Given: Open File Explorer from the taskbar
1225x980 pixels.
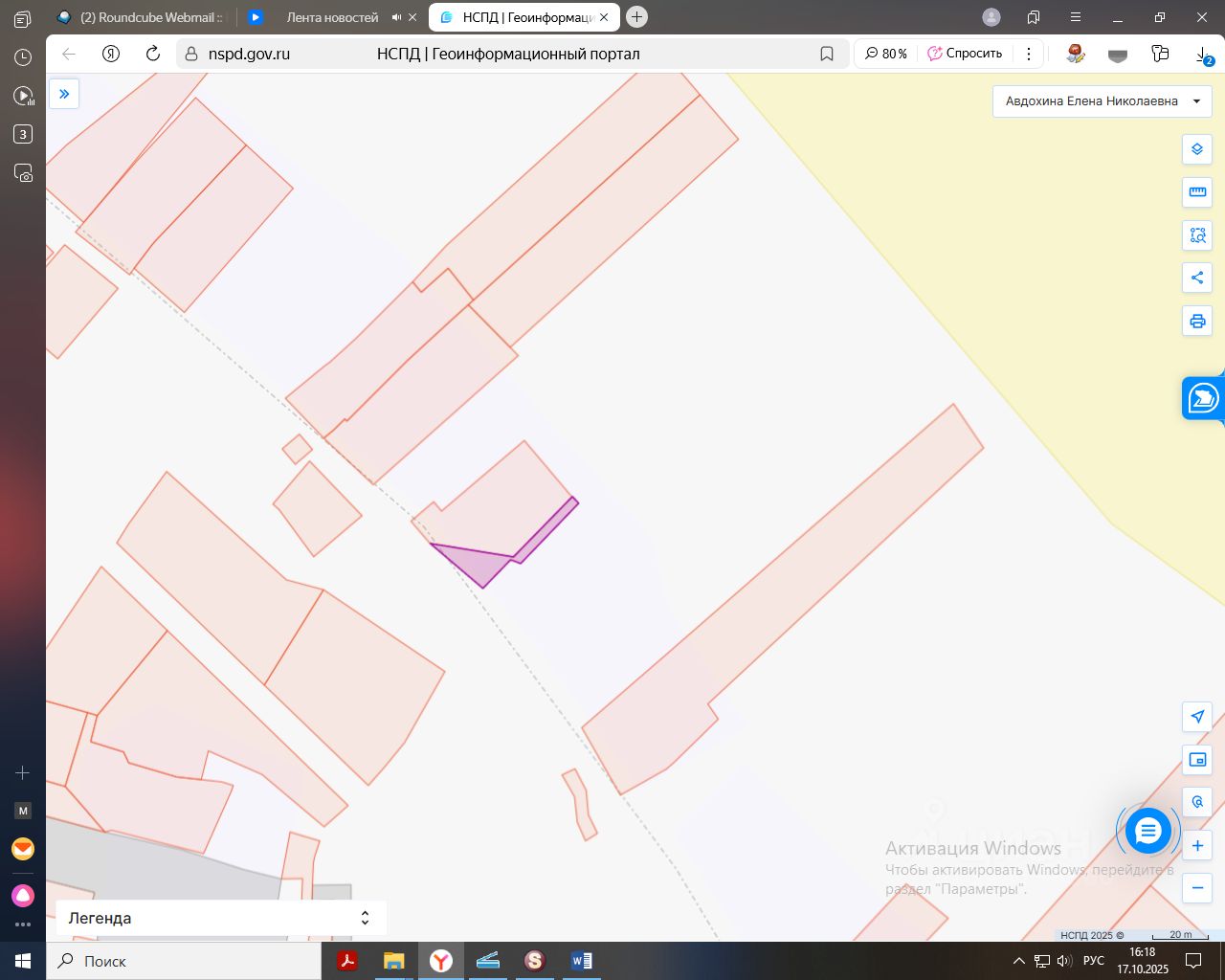Looking at the screenshot, I should coord(394,961).
